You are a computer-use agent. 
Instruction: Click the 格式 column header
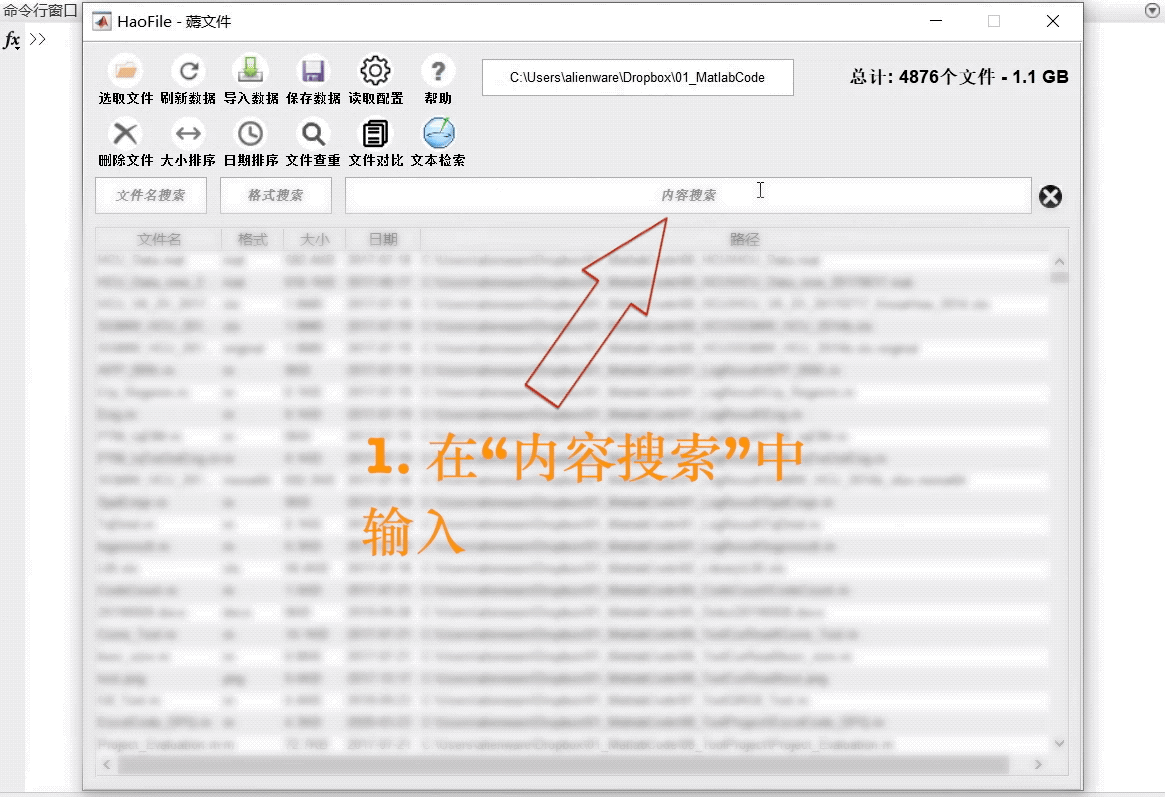(253, 239)
